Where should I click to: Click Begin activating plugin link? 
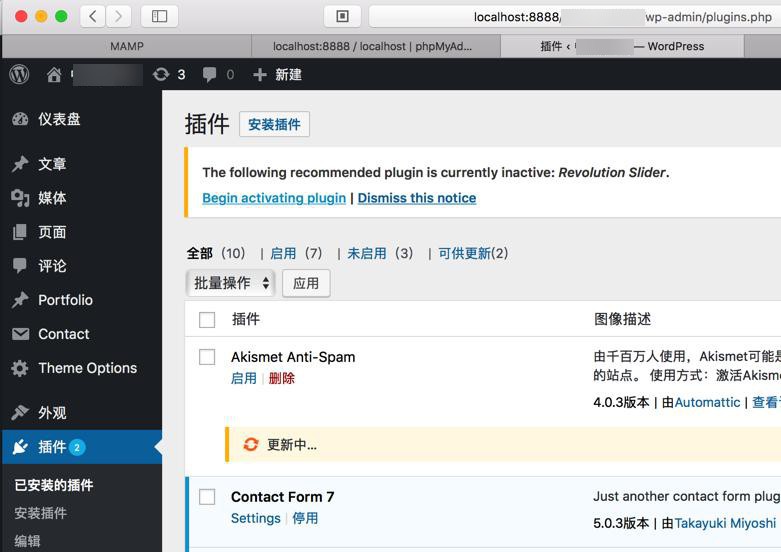(274, 198)
